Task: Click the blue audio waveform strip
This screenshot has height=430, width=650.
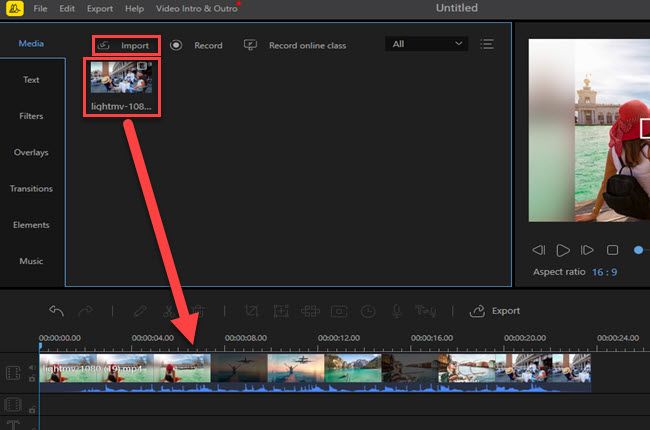Action: click(x=315, y=388)
